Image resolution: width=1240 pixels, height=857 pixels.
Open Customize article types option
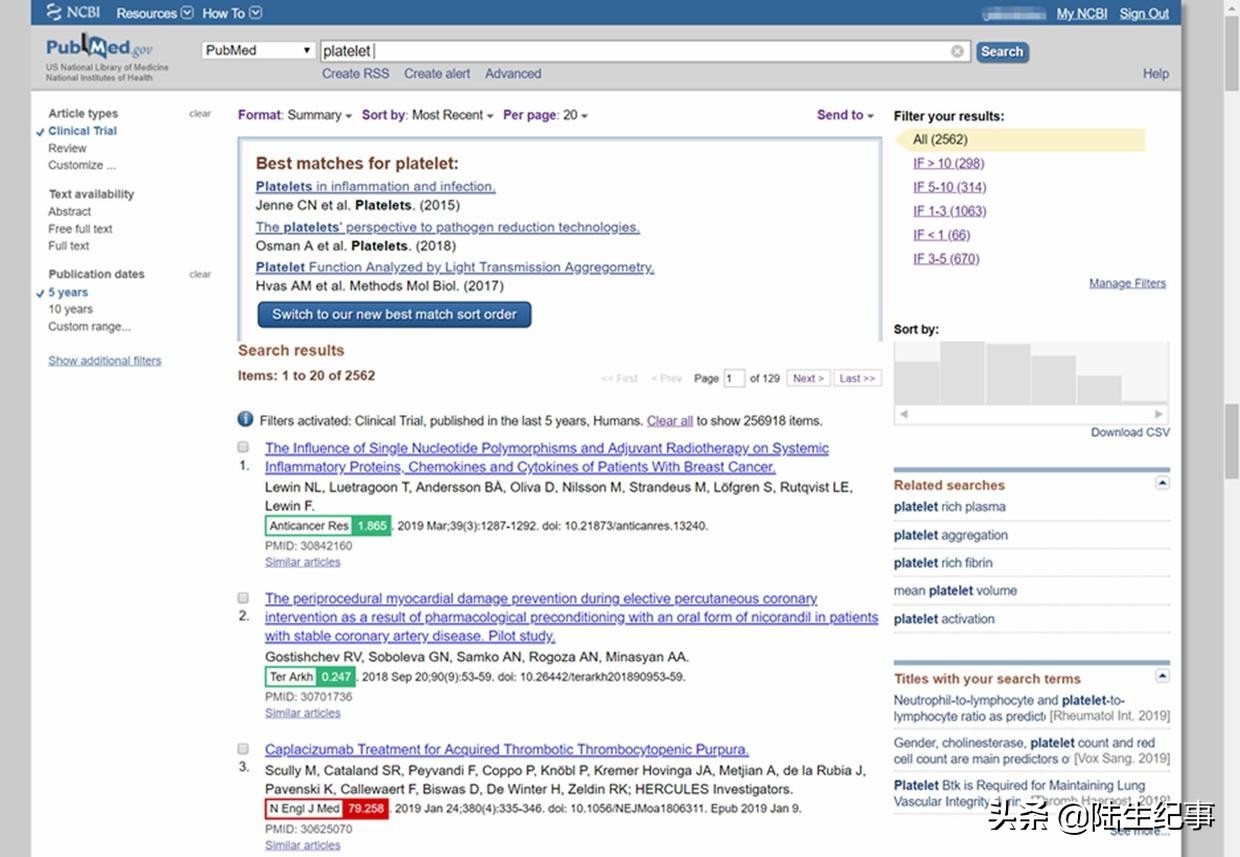(82, 165)
